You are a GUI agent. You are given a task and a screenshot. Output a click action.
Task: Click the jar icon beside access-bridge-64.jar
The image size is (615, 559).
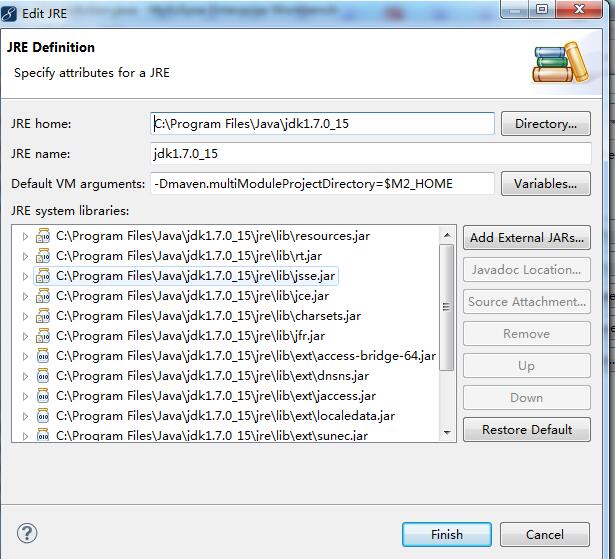(x=43, y=356)
